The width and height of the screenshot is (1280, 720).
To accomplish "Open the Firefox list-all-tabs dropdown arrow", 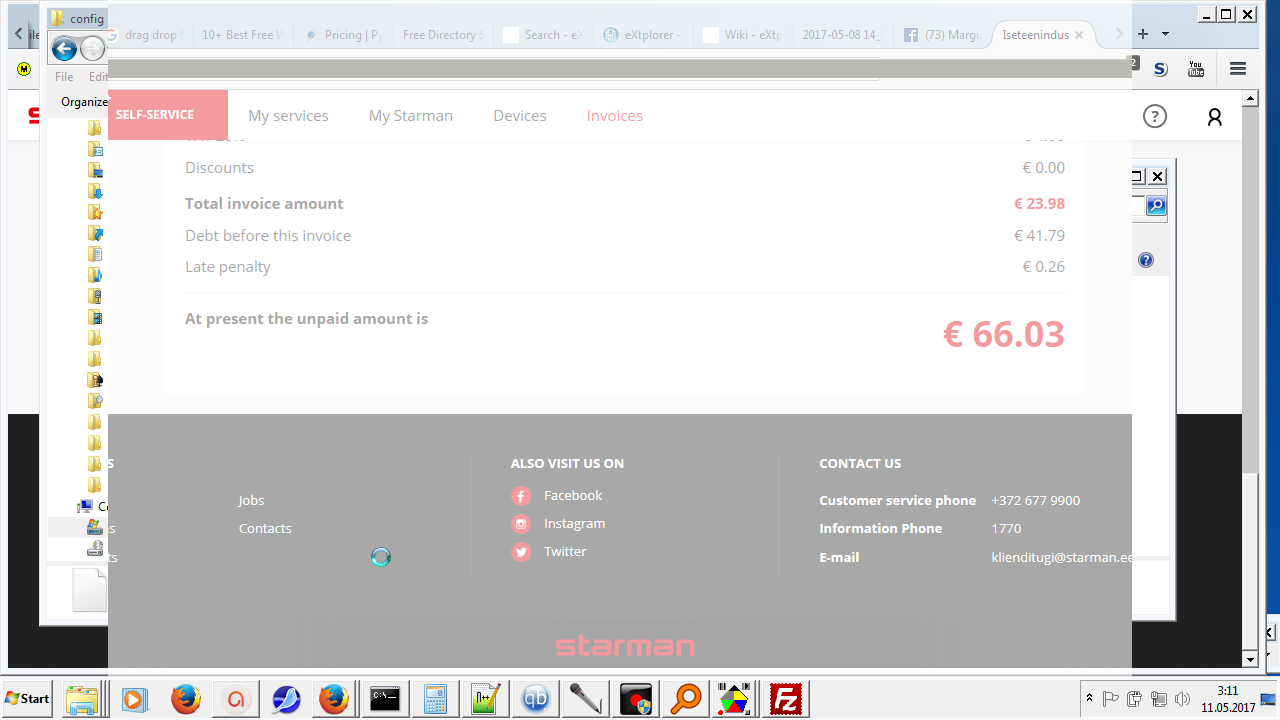I will tap(1166, 34).
